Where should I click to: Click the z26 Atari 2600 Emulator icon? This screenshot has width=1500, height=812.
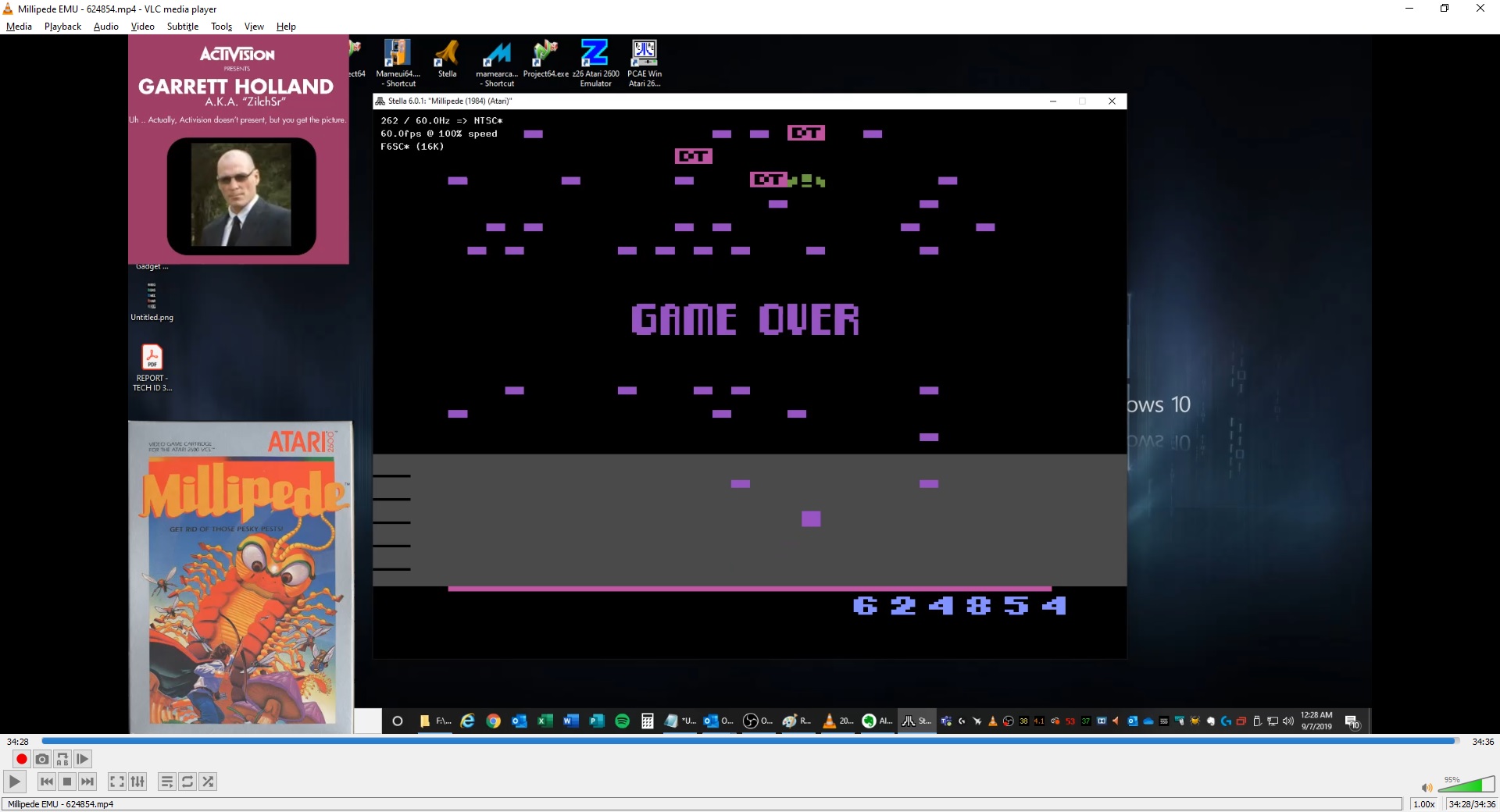click(x=595, y=63)
